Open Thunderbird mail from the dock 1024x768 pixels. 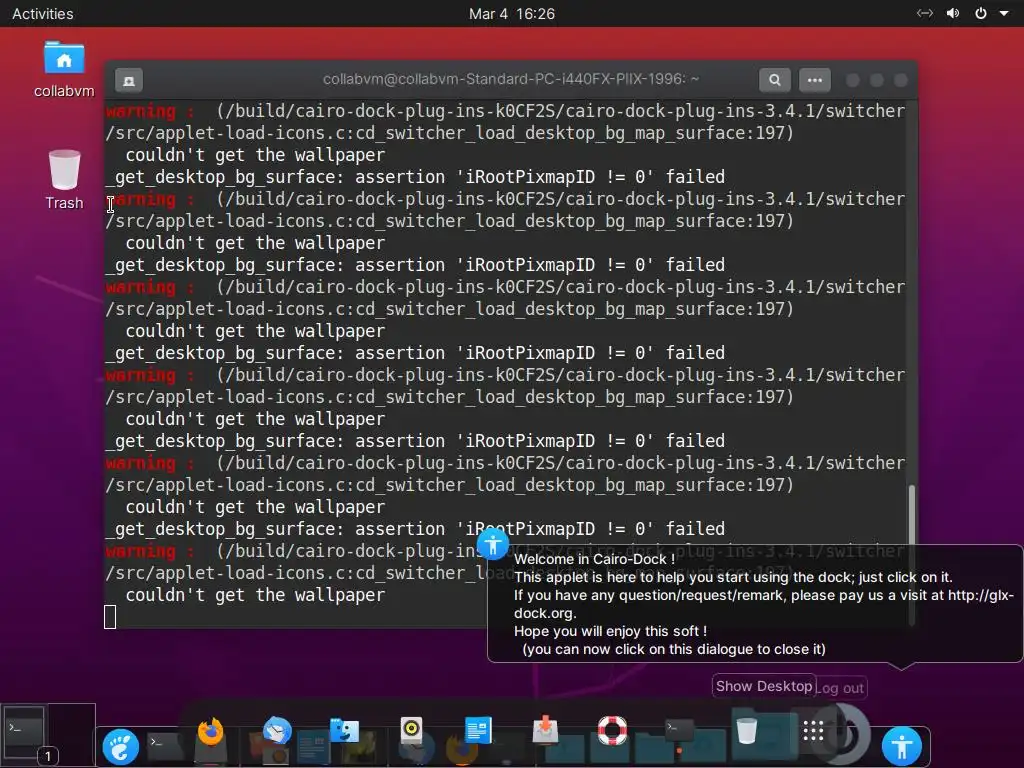[x=277, y=730]
